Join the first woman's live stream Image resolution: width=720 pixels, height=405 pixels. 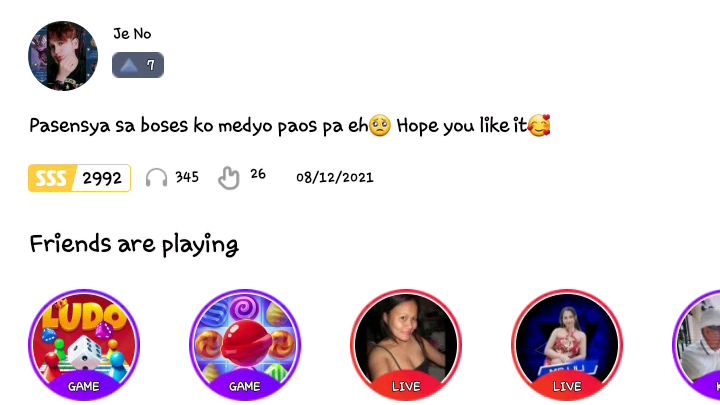[x=406, y=345]
